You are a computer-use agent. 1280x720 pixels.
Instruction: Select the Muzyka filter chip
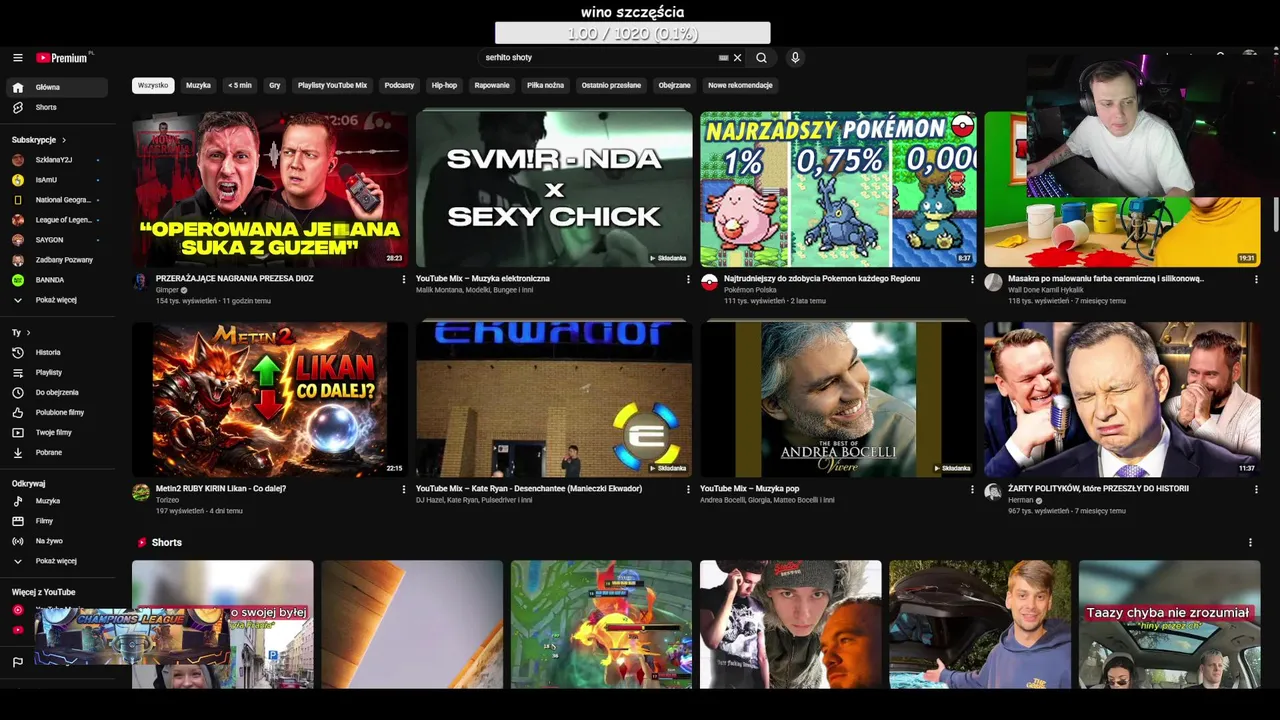coord(198,85)
